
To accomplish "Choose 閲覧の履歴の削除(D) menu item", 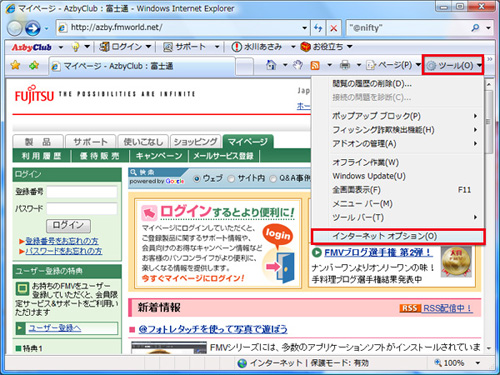I will click(x=397, y=84).
